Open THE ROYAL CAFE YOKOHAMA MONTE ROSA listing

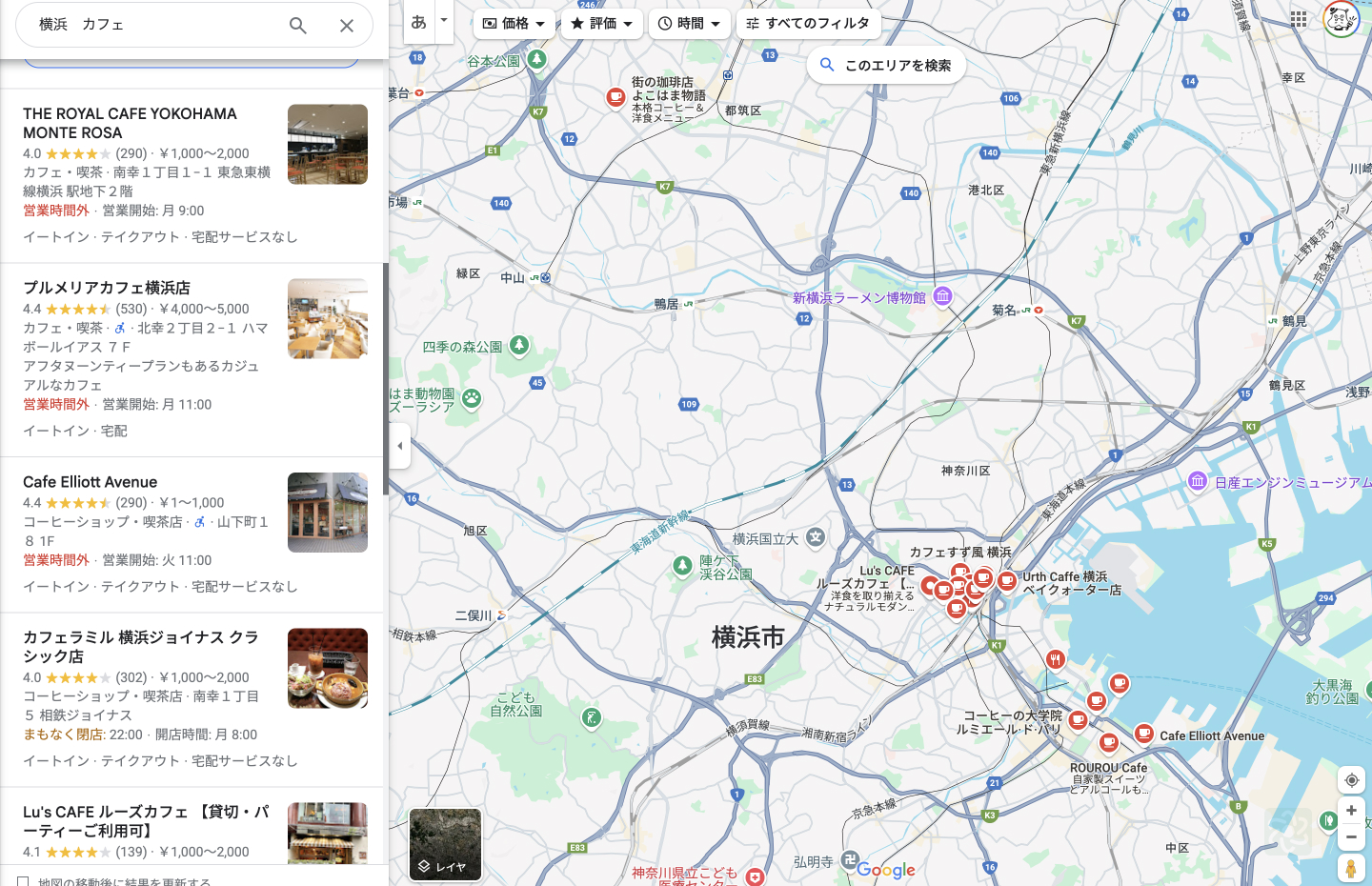[x=192, y=176]
